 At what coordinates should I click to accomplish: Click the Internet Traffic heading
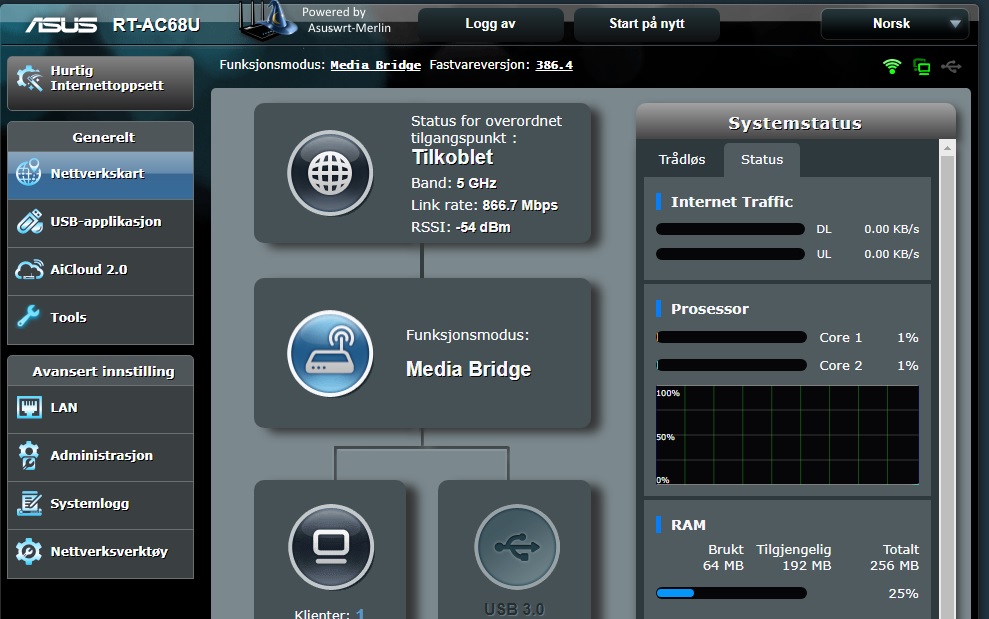pos(732,202)
